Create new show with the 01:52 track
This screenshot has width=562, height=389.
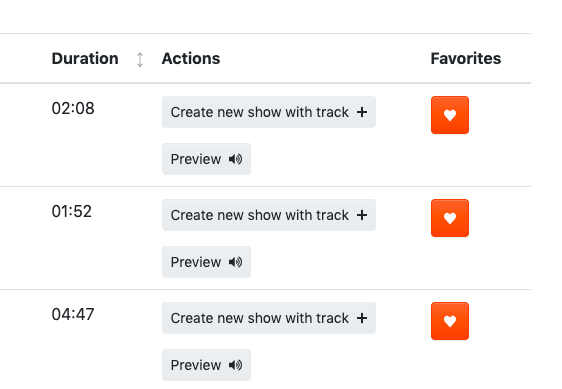269,215
